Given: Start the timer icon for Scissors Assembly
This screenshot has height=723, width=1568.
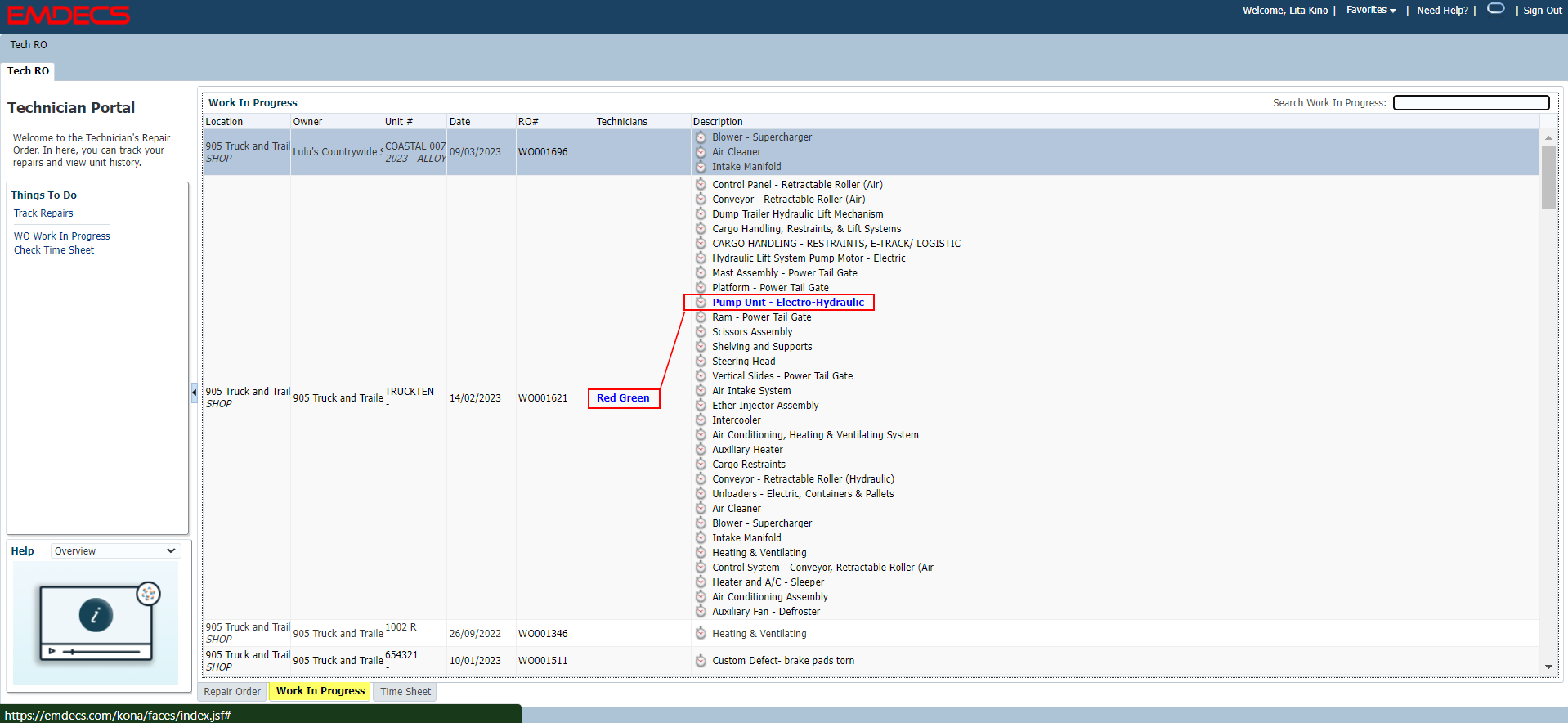Looking at the screenshot, I should pos(701,331).
